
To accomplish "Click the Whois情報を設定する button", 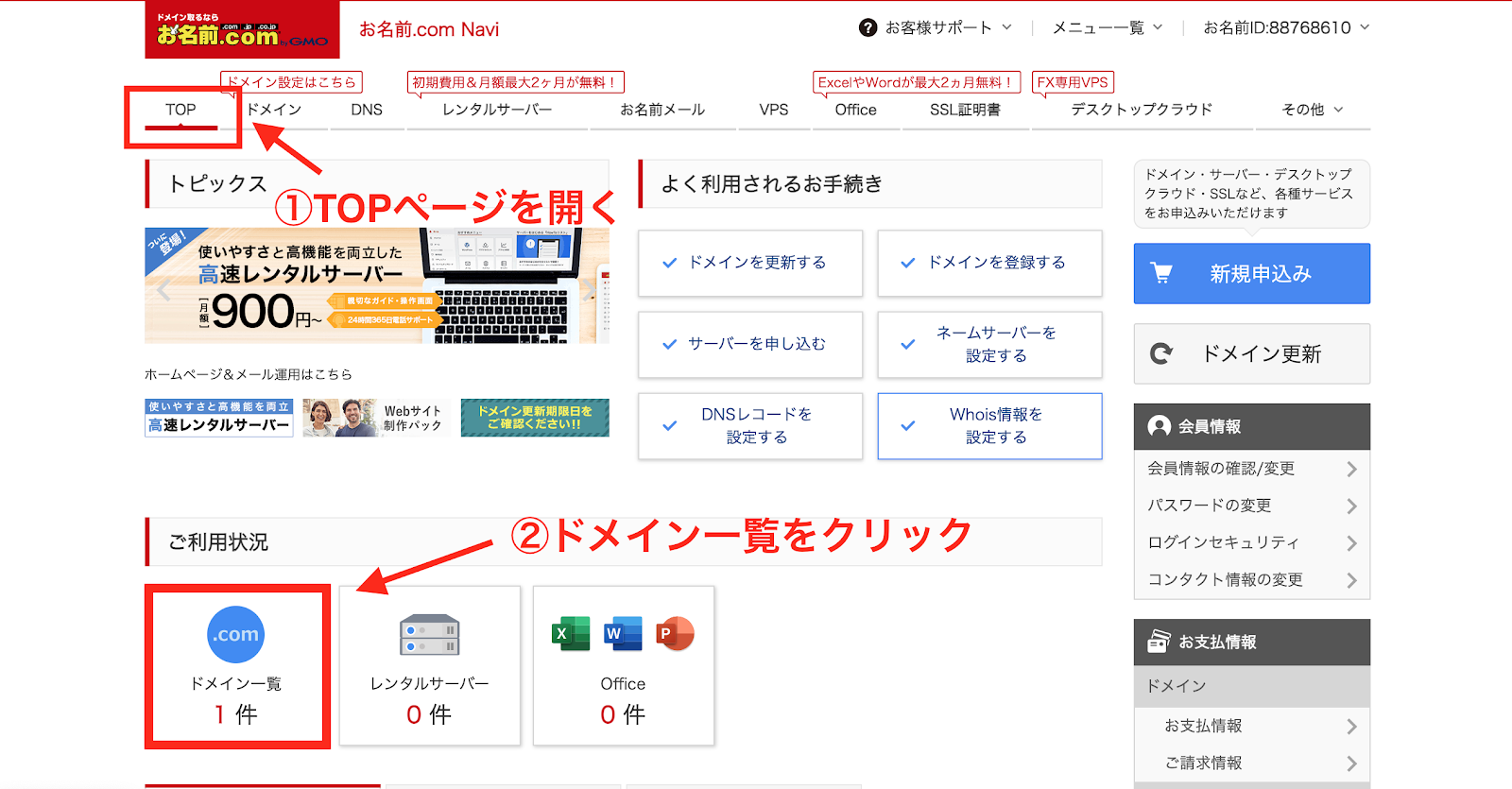I will point(989,426).
